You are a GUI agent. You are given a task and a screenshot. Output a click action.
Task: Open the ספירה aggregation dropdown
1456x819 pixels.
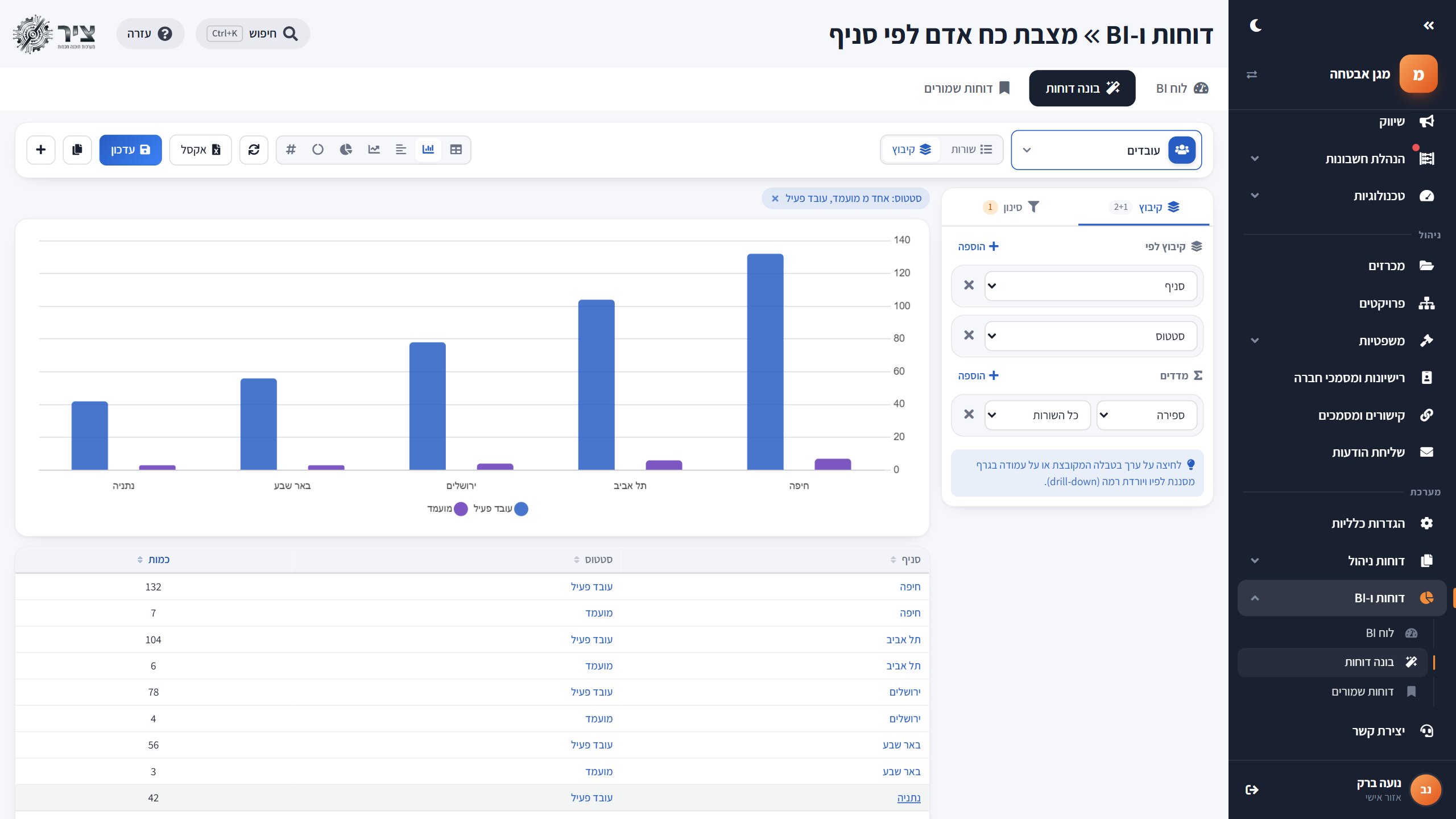(1147, 415)
